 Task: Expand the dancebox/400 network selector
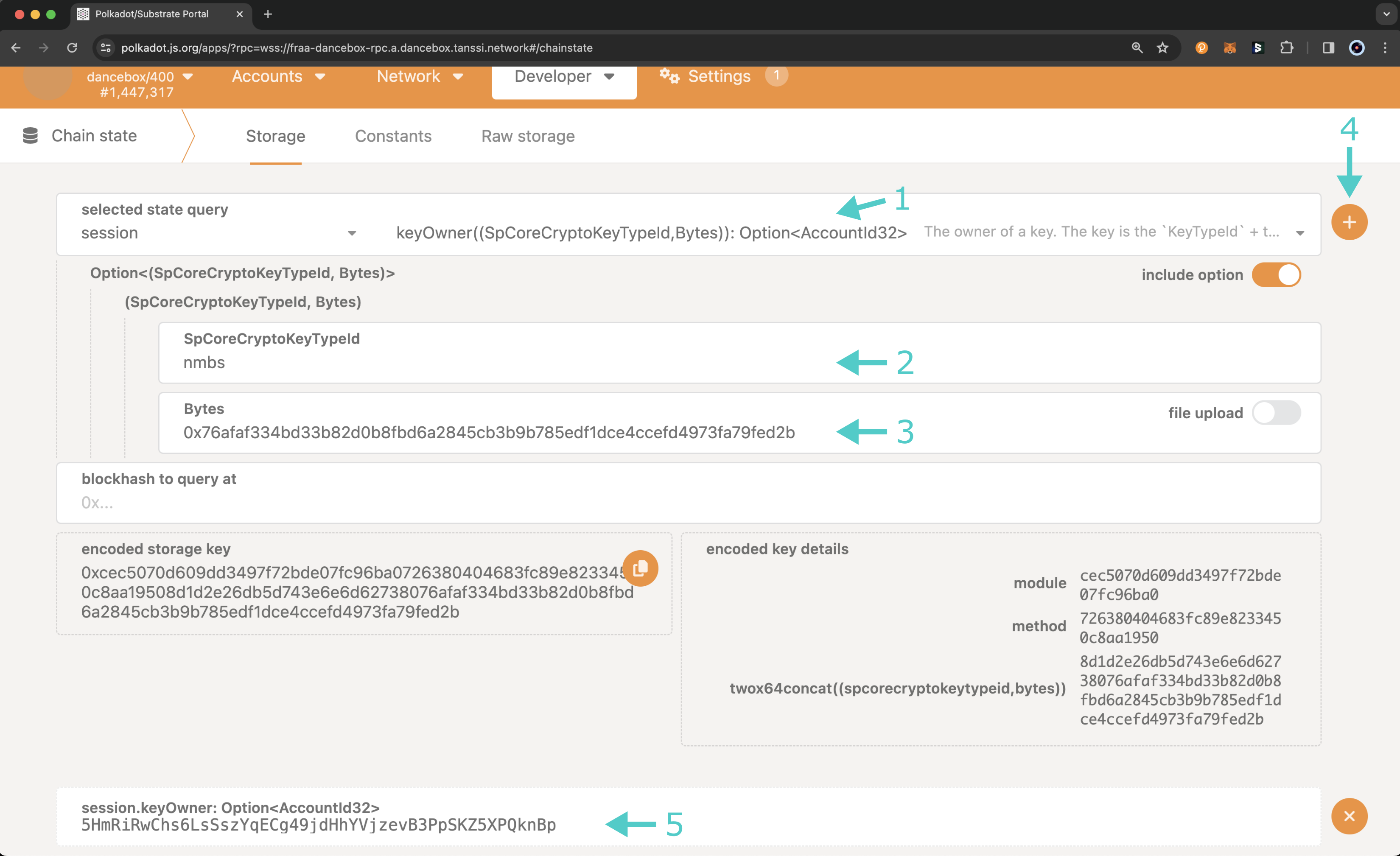[139, 77]
